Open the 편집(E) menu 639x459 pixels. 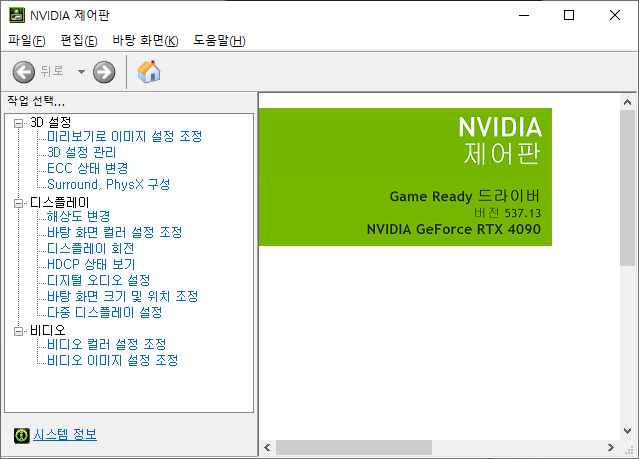tap(79, 40)
